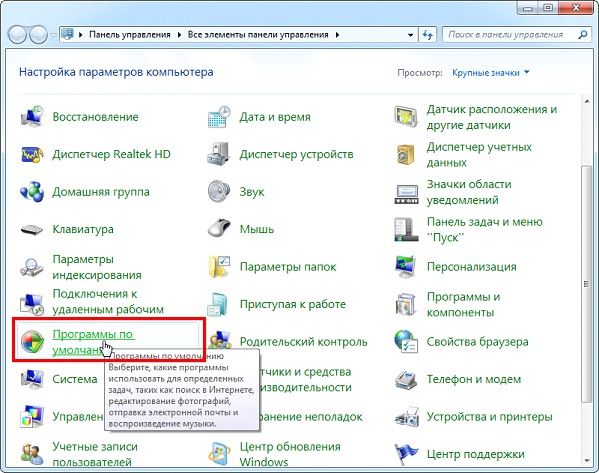The width and height of the screenshot is (599, 473).
Task: Select Панель управления breadcrumb in address bar
Action: (130, 35)
